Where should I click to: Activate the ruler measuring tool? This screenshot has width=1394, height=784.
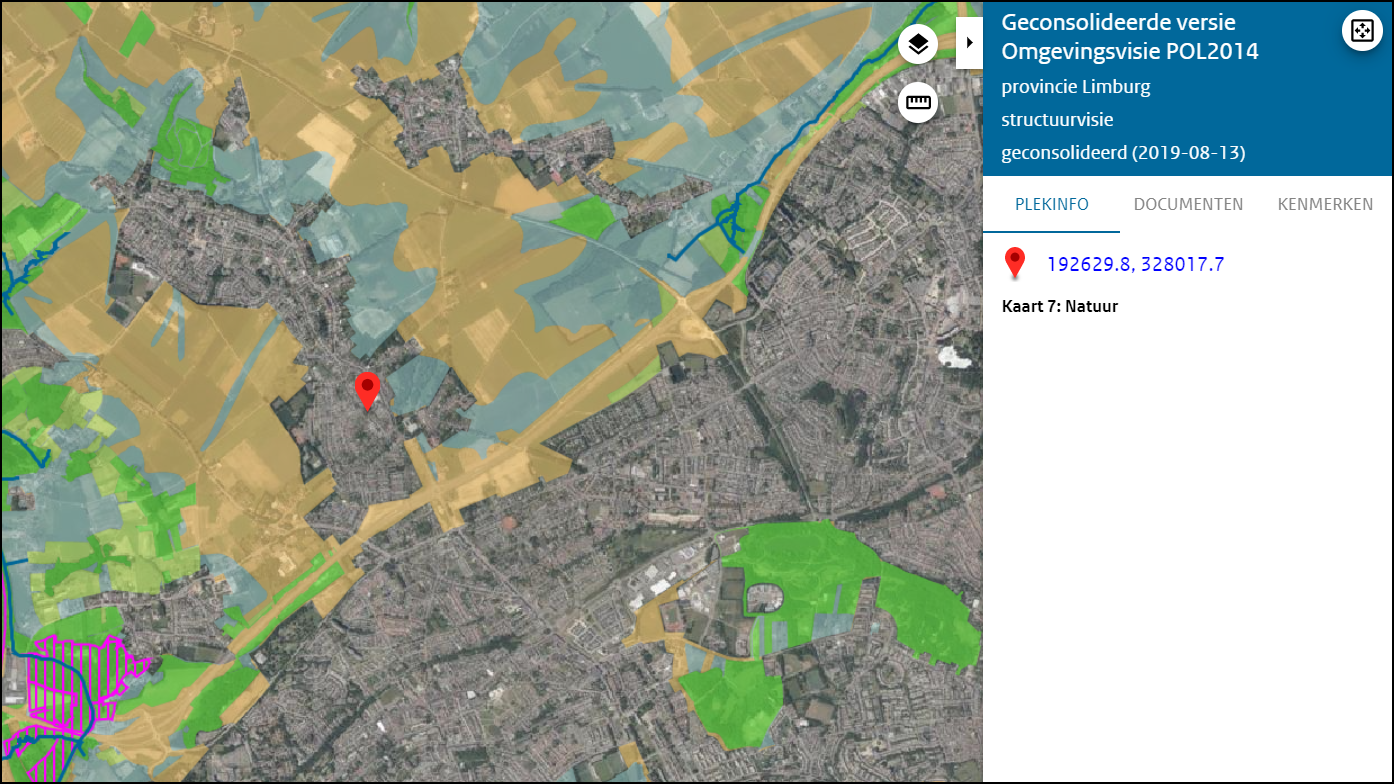918,102
